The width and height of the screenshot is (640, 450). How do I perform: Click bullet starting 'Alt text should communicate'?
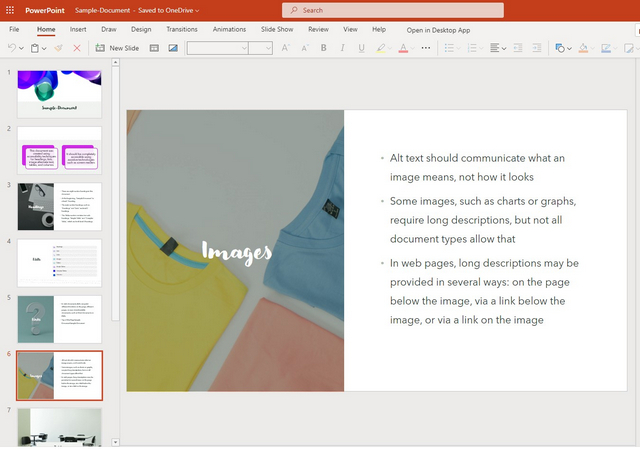click(477, 167)
